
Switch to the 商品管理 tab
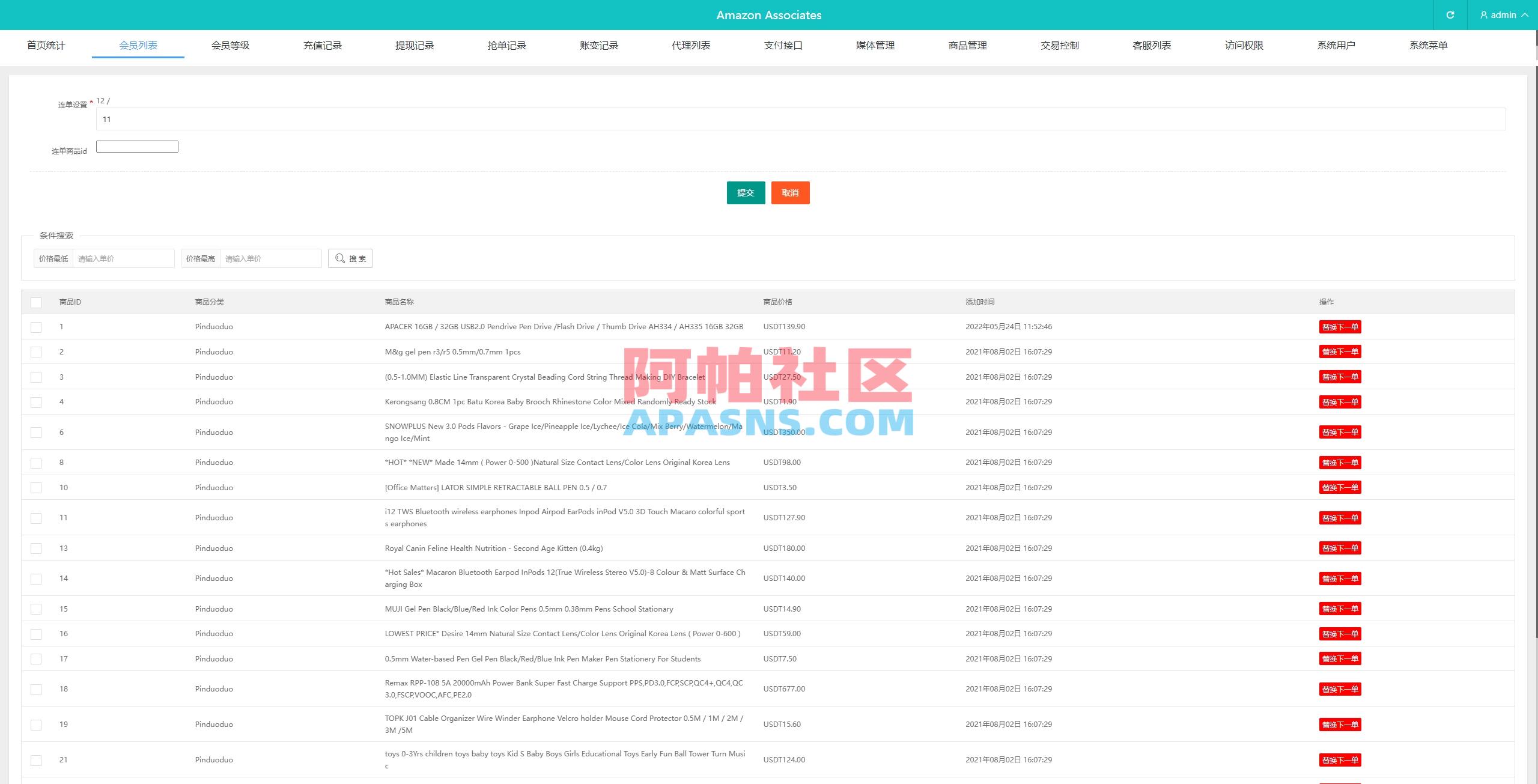967,45
